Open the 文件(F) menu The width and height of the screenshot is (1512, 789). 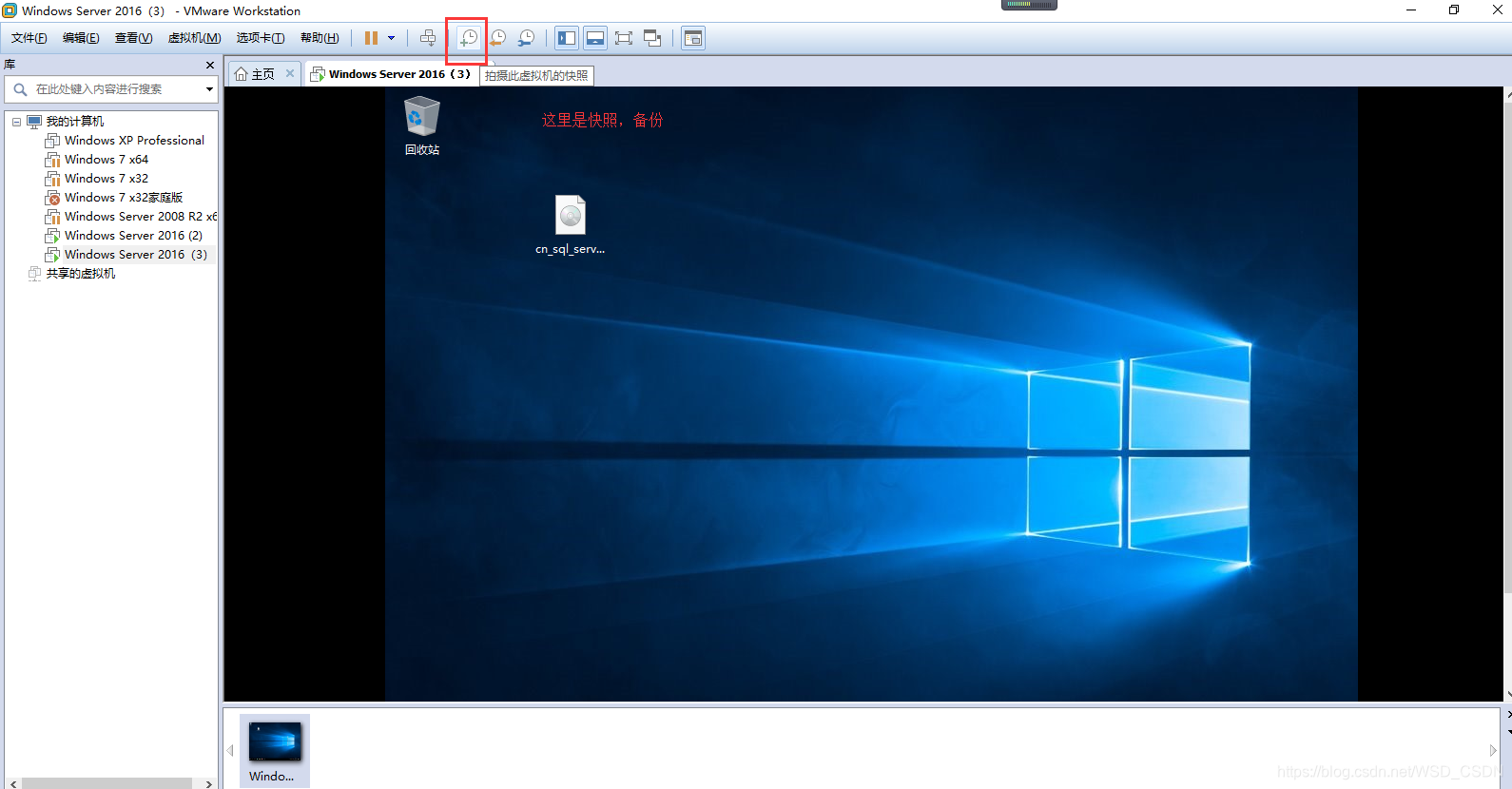pos(29,38)
